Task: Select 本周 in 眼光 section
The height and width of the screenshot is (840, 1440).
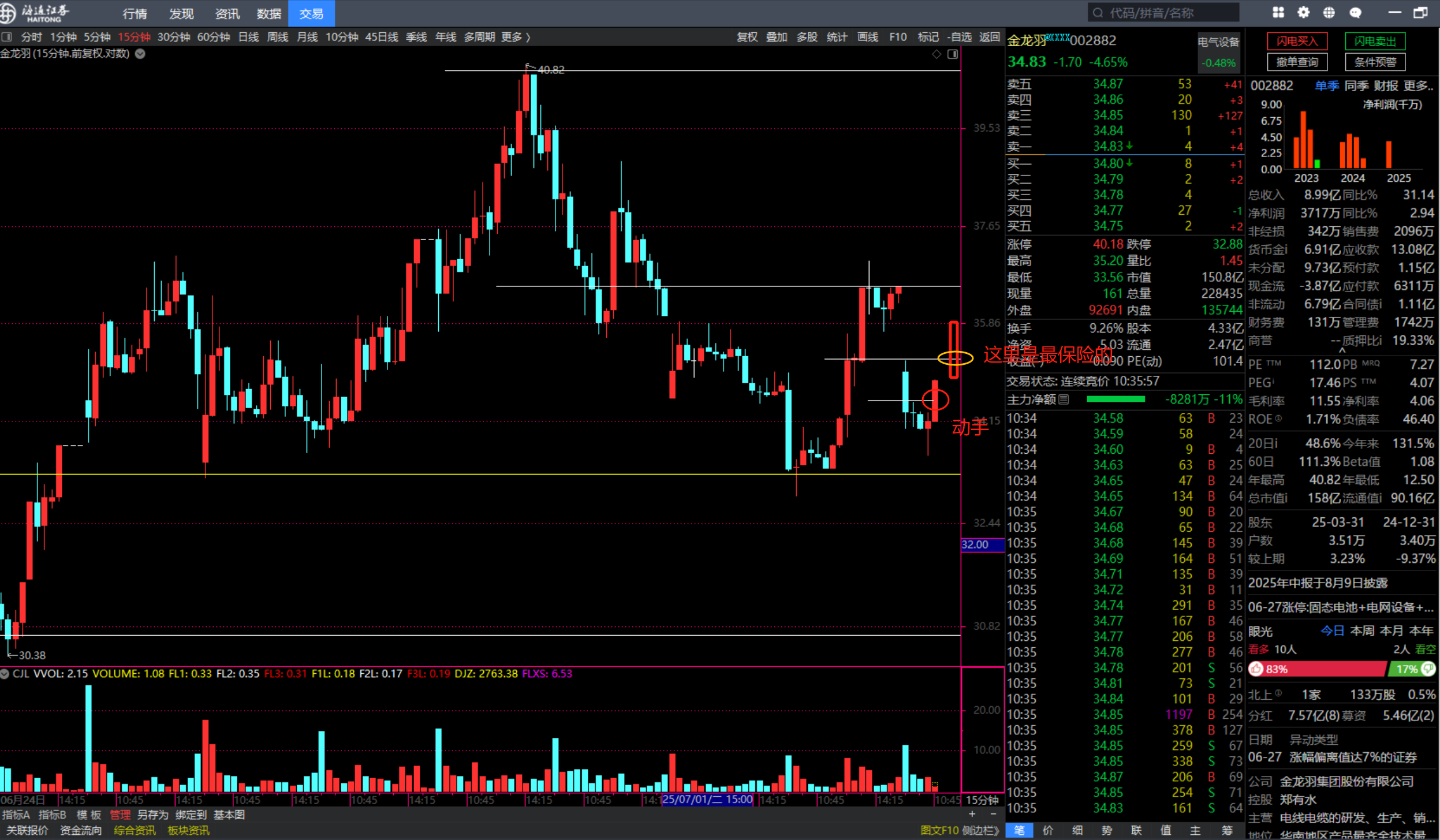Action: click(1362, 630)
